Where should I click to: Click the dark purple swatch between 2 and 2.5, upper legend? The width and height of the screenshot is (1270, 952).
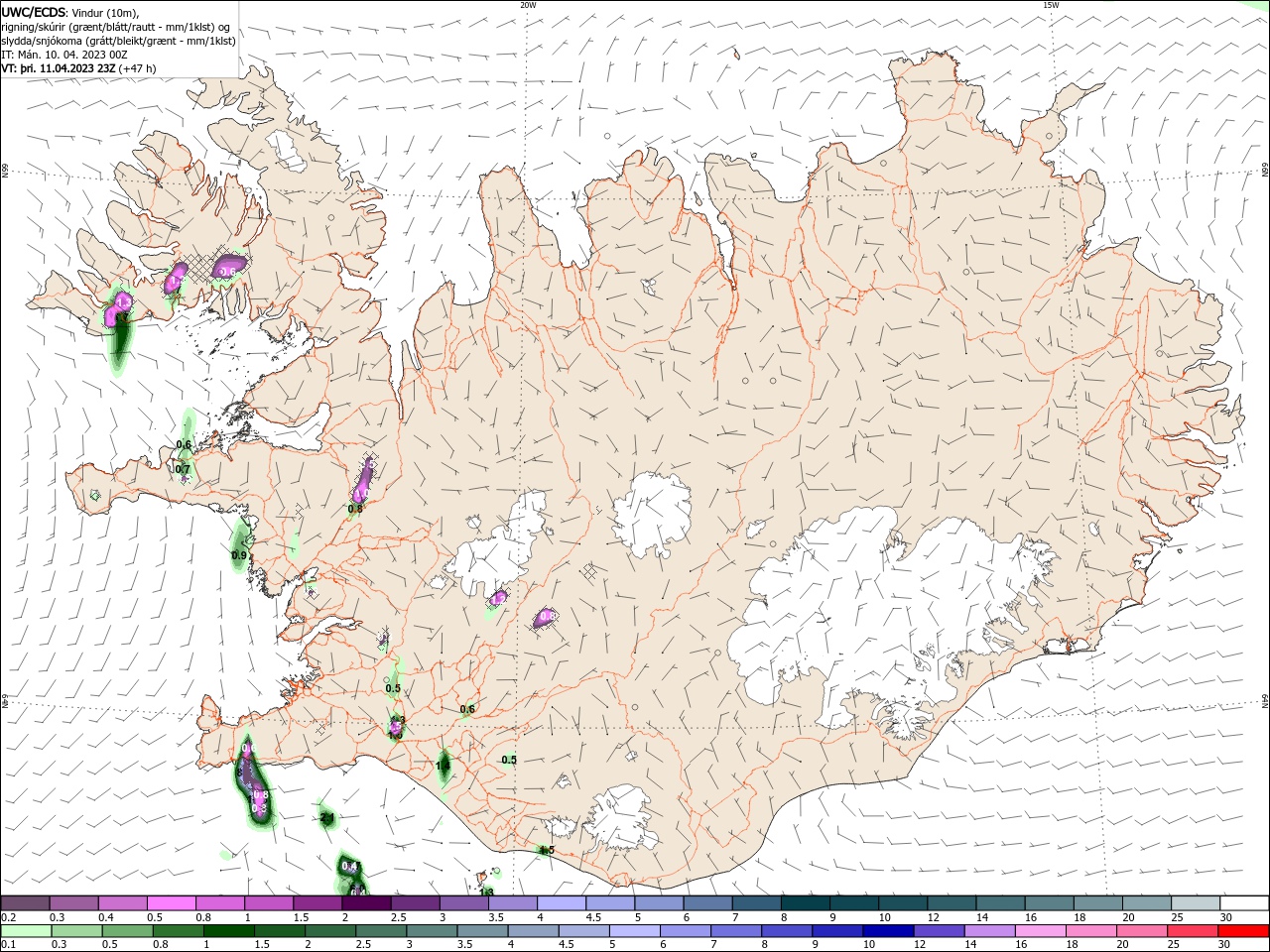click(x=366, y=903)
